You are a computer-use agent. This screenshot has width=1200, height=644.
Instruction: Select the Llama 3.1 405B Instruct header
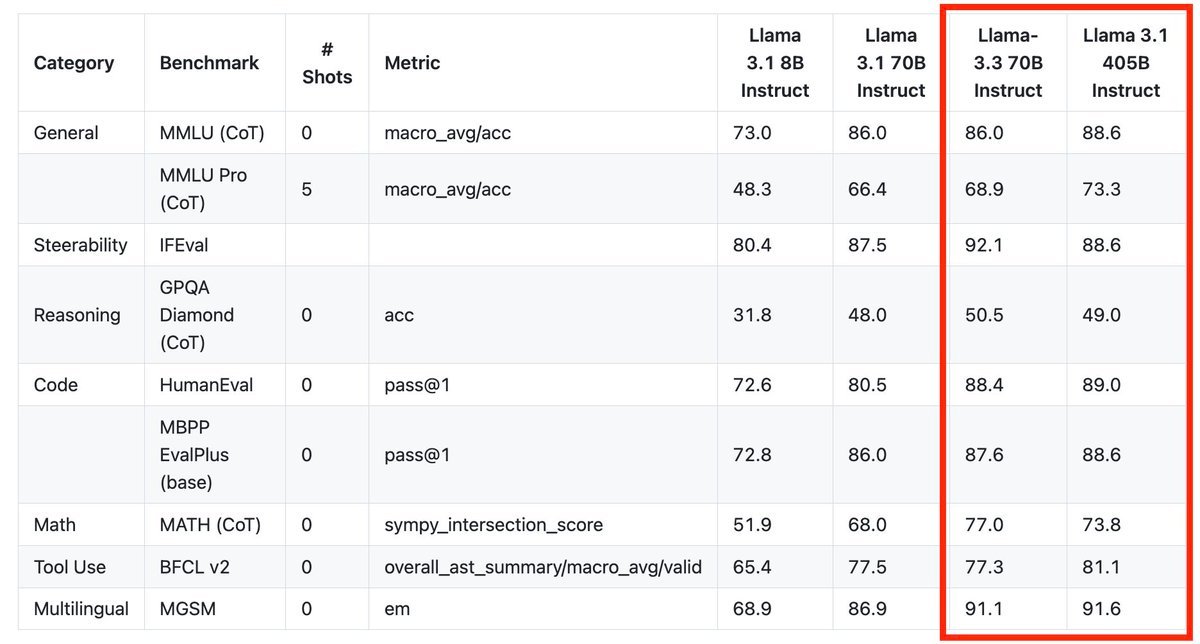1125,63
